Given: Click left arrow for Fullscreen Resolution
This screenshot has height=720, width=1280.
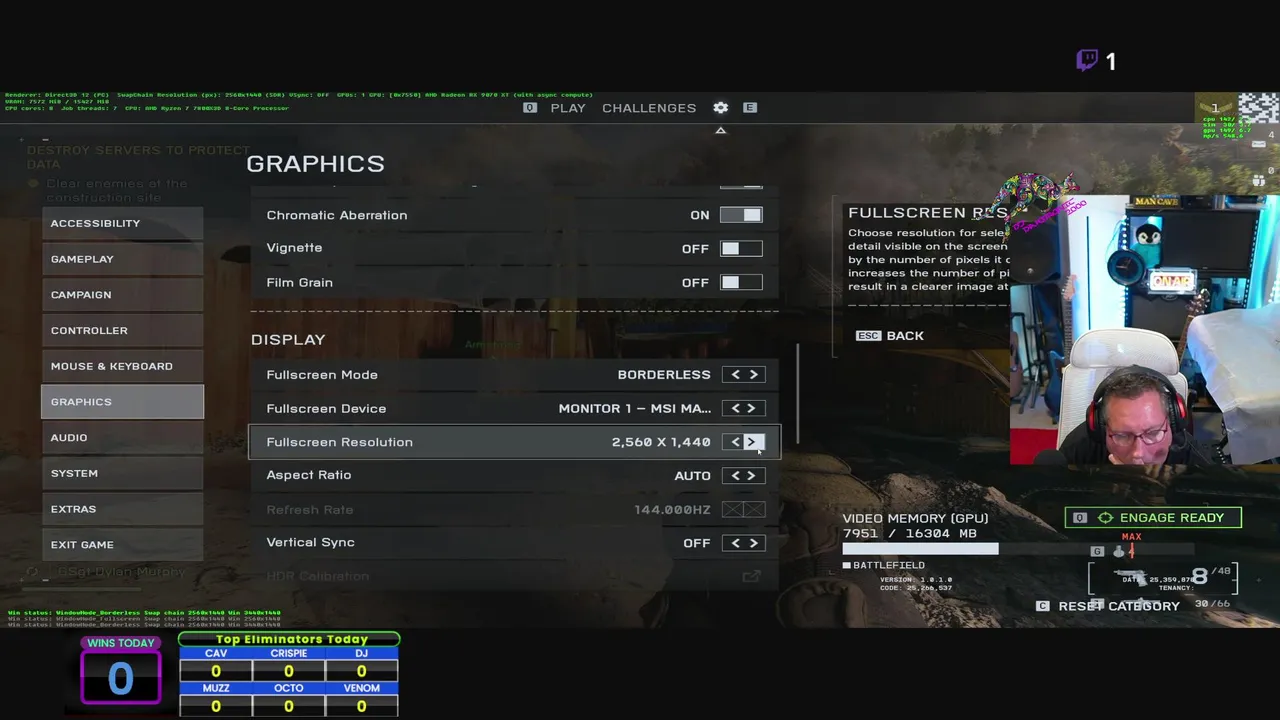Looking at the screenshot, I should 735,442.
